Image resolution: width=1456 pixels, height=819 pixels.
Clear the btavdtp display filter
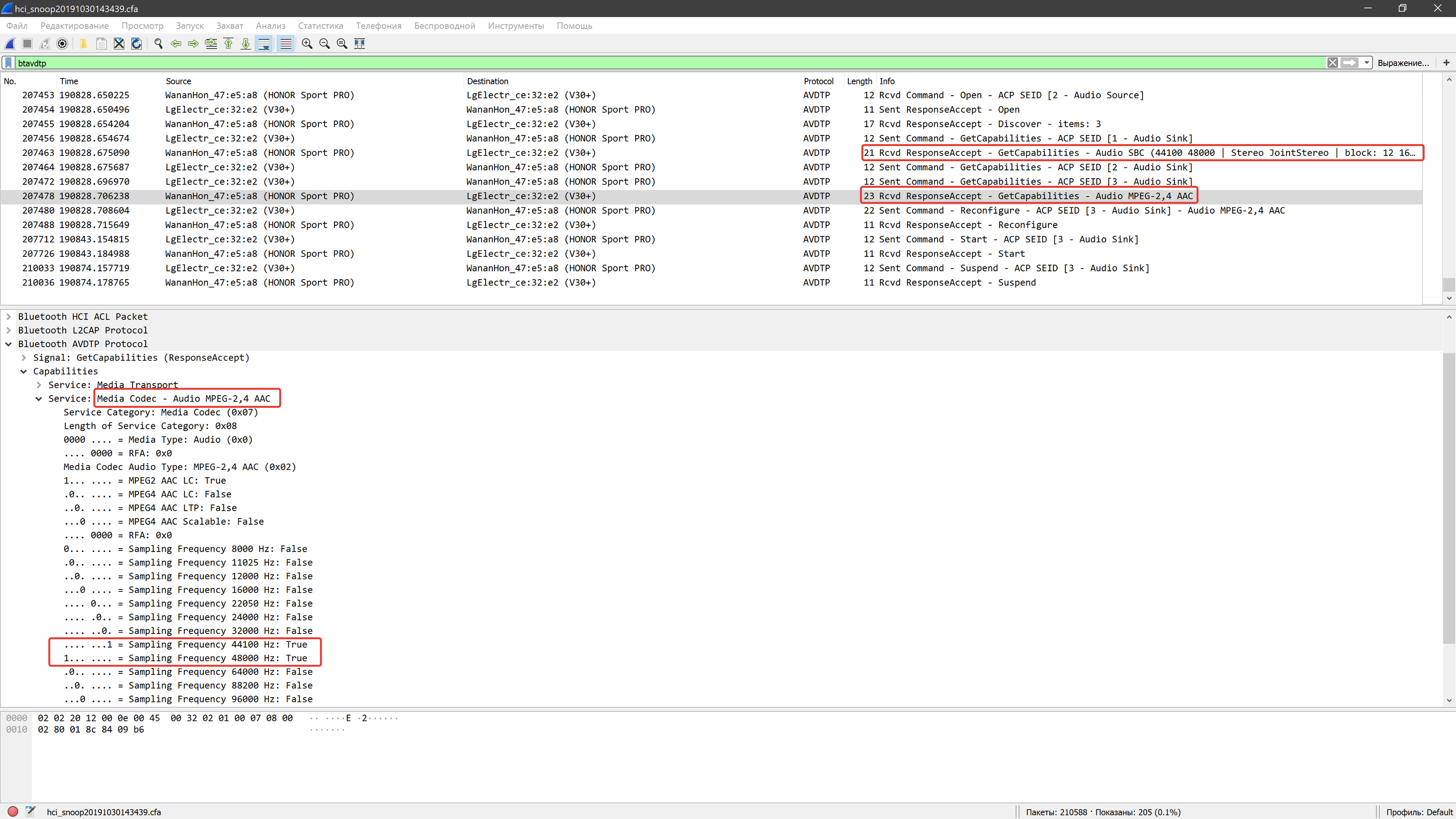[x=1332, y=63]
